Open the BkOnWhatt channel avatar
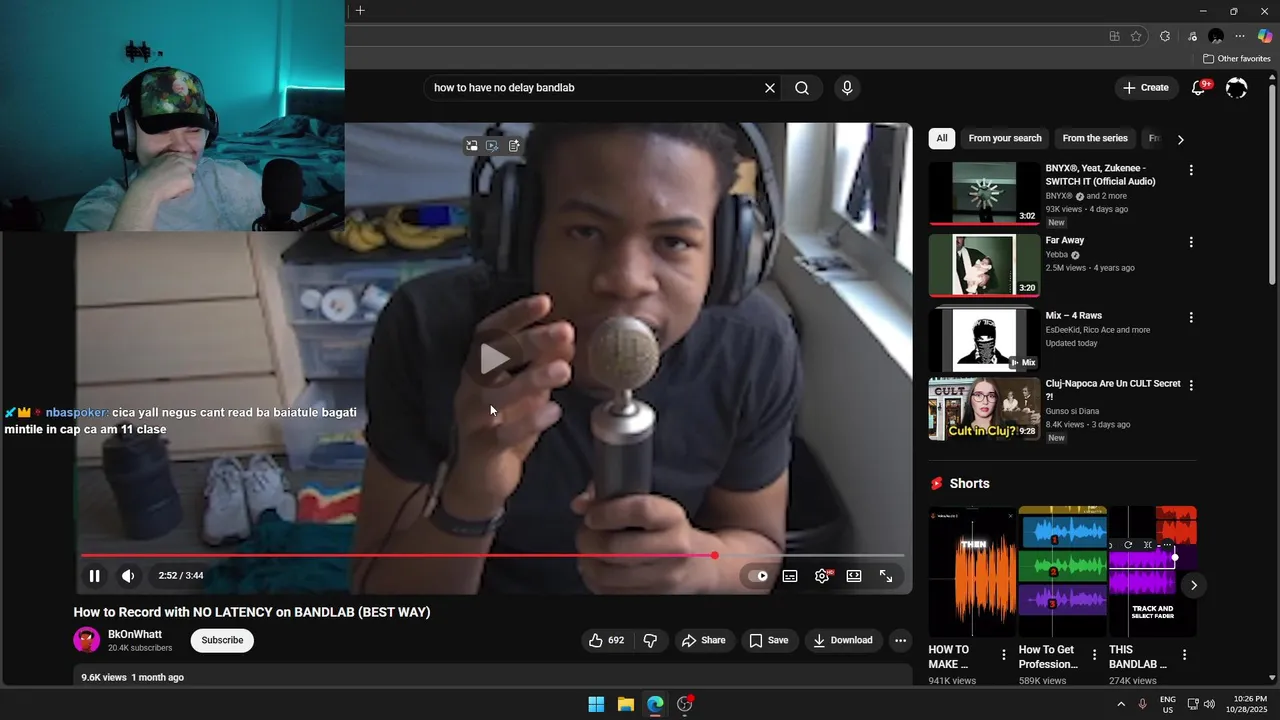Screen dimensions: 1280x720 (x=87, y=640)
